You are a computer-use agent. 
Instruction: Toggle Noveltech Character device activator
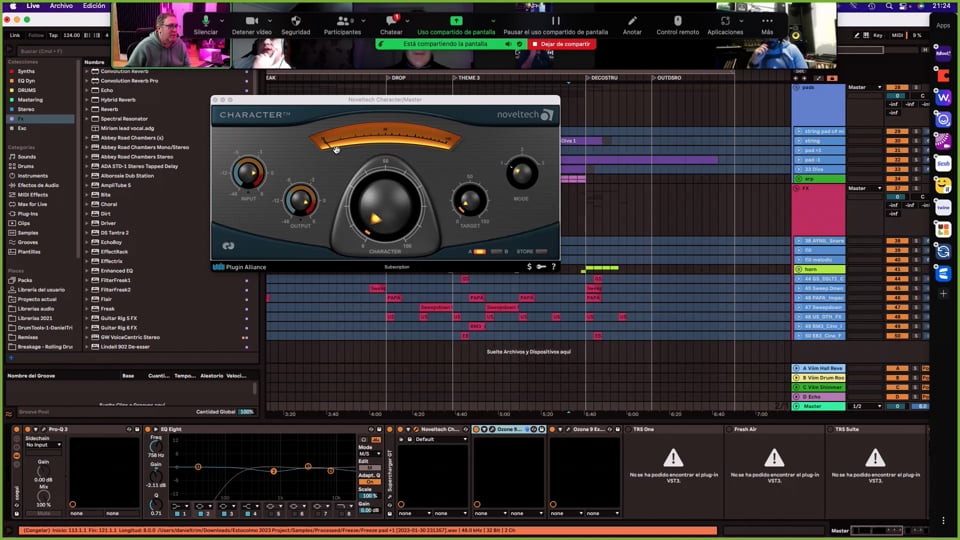[400, 429]
